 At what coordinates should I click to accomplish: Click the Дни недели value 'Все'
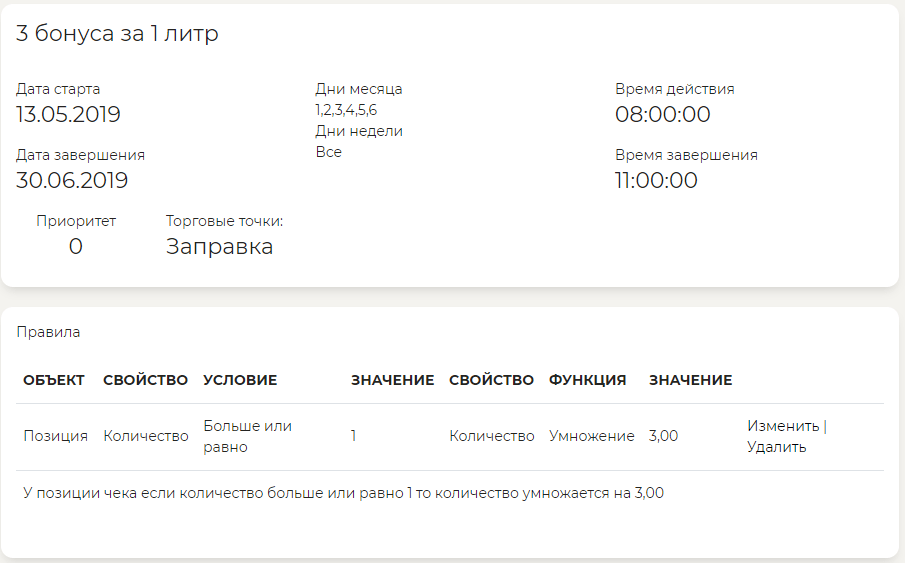click(328, 152)
